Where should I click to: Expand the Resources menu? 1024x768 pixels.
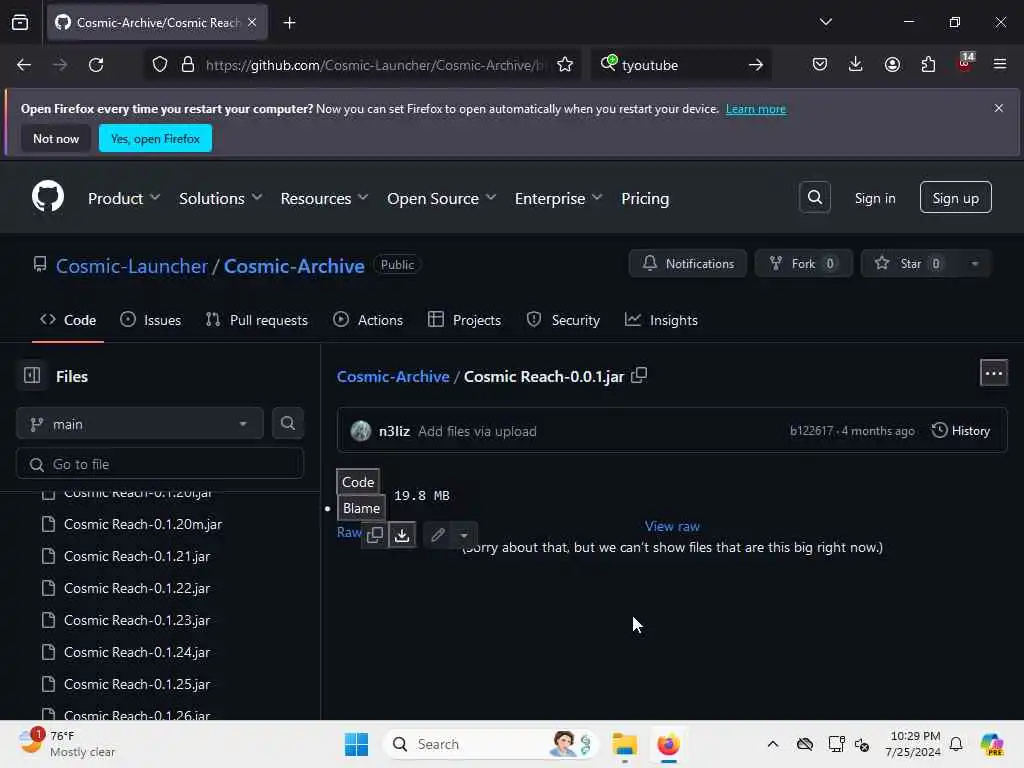pyautogui.click(x=324, y=198)
